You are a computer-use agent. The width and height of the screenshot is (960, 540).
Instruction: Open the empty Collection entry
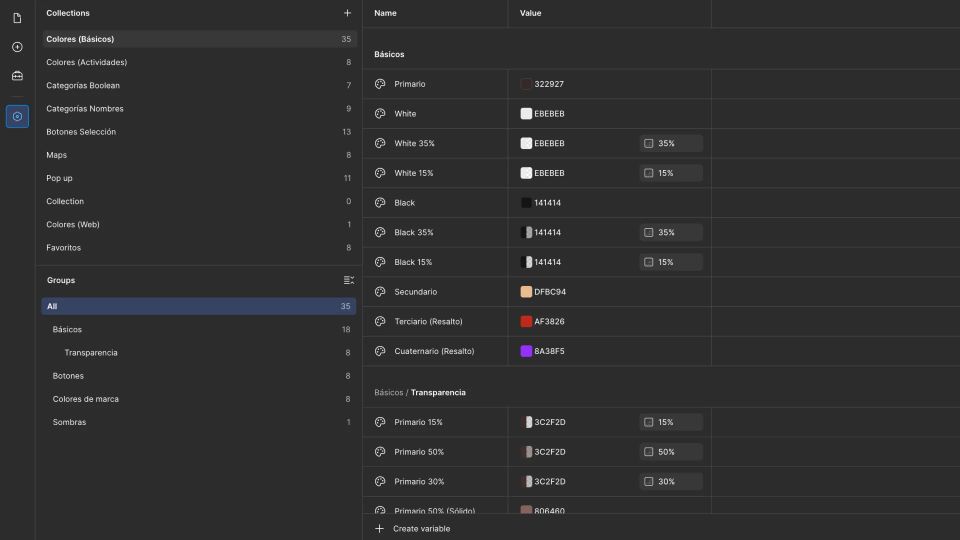[x=199, y=201]
